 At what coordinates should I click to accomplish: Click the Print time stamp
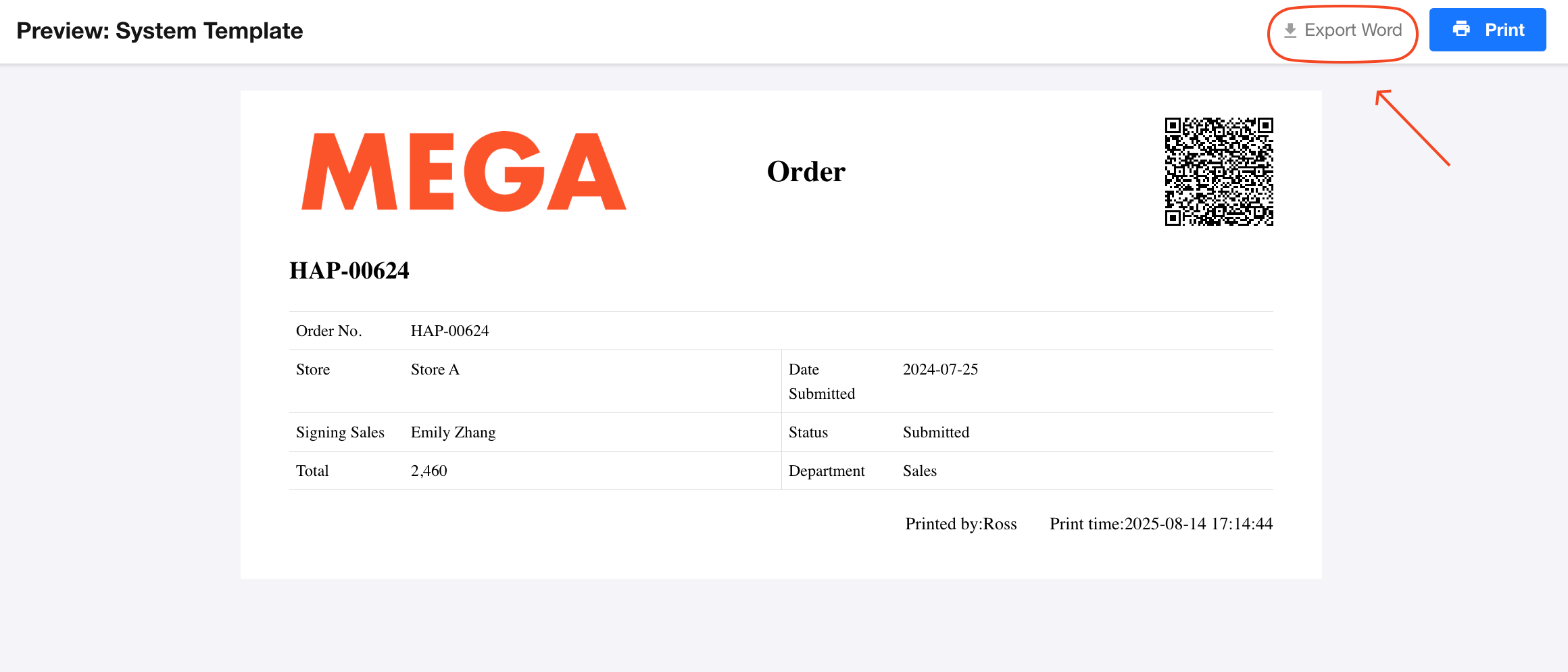tap(1160, 524)
